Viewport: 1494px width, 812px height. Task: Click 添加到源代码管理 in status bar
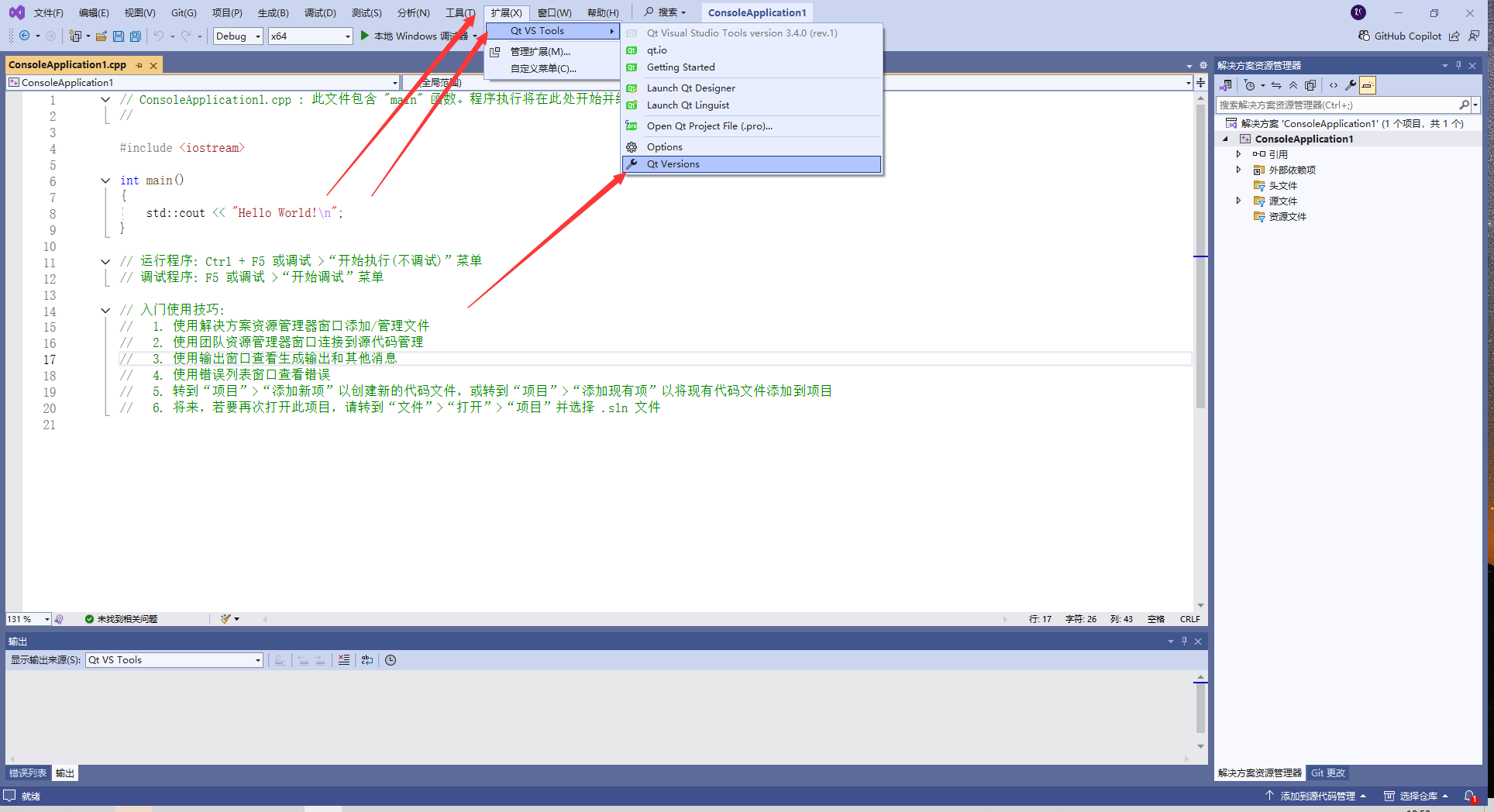1316,797
